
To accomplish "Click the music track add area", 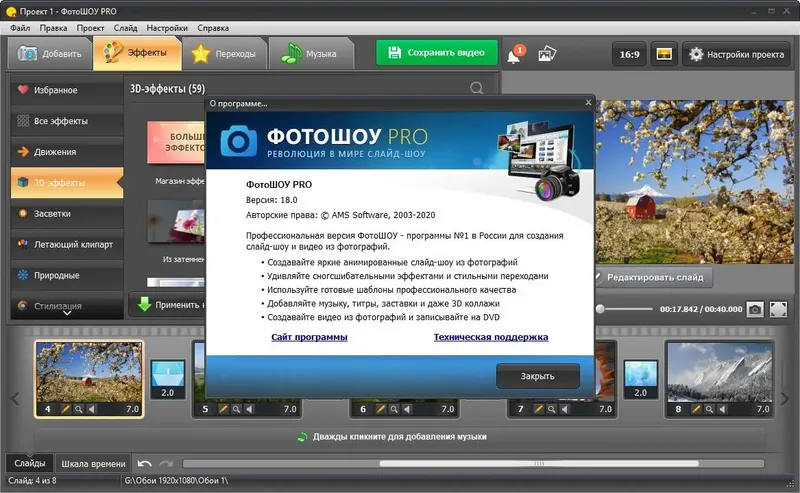I will 399,437.
